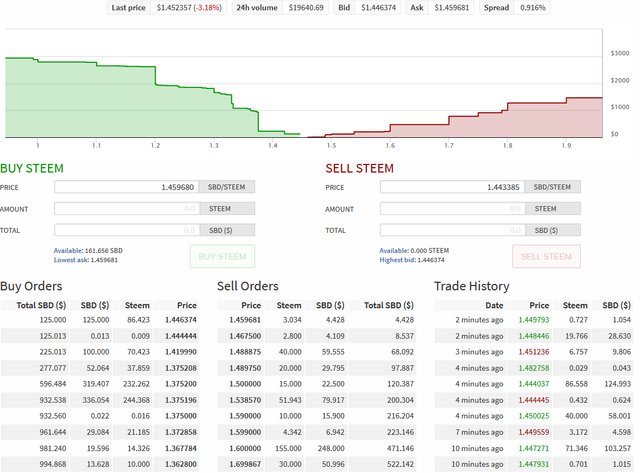The image size is (640, 473).
Task: Click the Sell Steem amount input field
Action: click(x=452, y=209)
